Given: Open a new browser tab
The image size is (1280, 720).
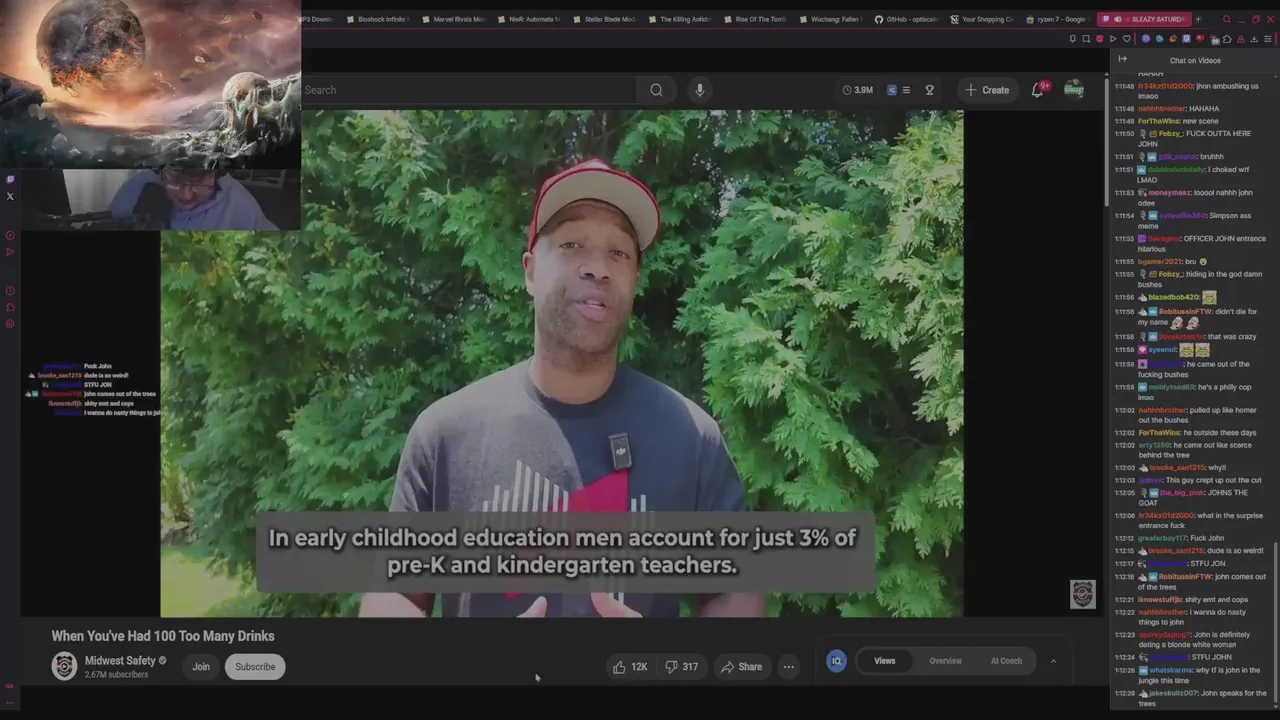Looking at the screenshot, I should pyautogui.click(x=1198, y=19).
